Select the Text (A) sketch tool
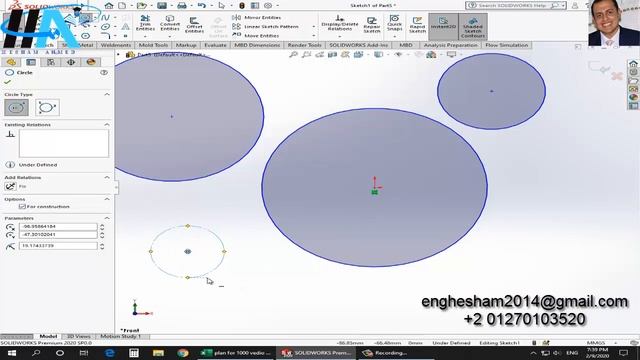Viewport: 640px width, 360px height. coord(126,27)
